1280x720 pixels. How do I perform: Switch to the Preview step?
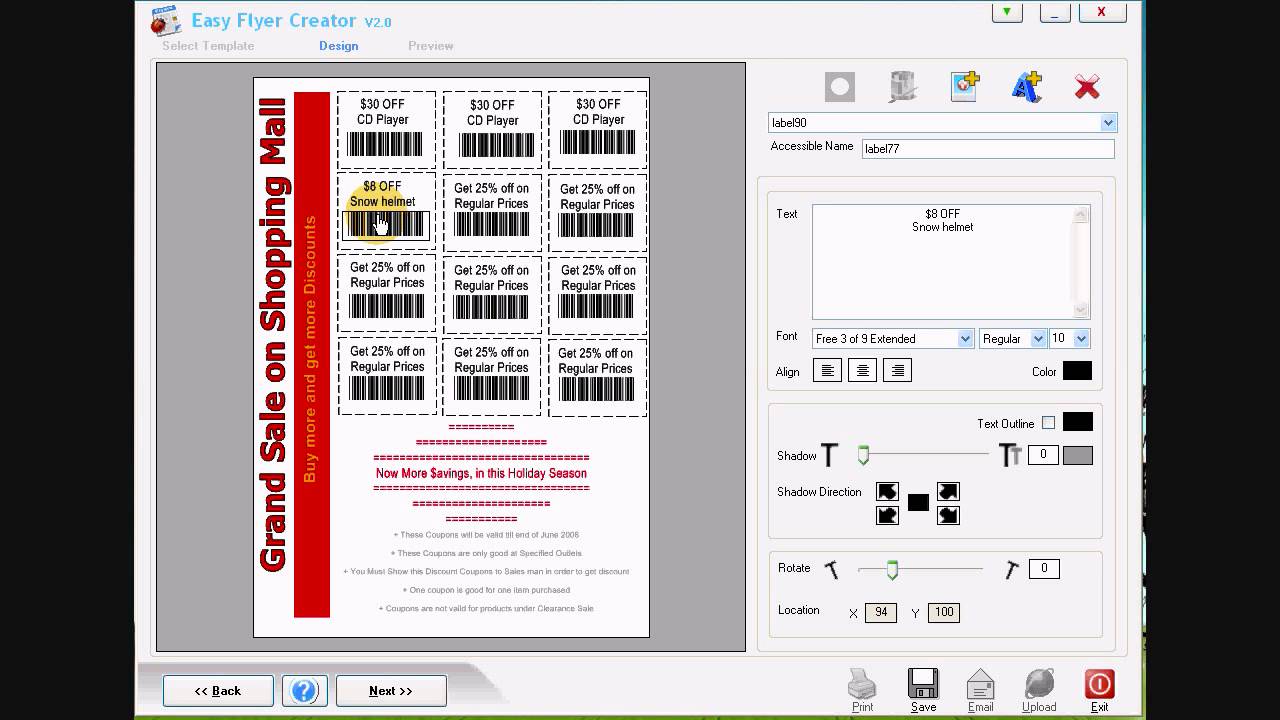click(431, 46)
